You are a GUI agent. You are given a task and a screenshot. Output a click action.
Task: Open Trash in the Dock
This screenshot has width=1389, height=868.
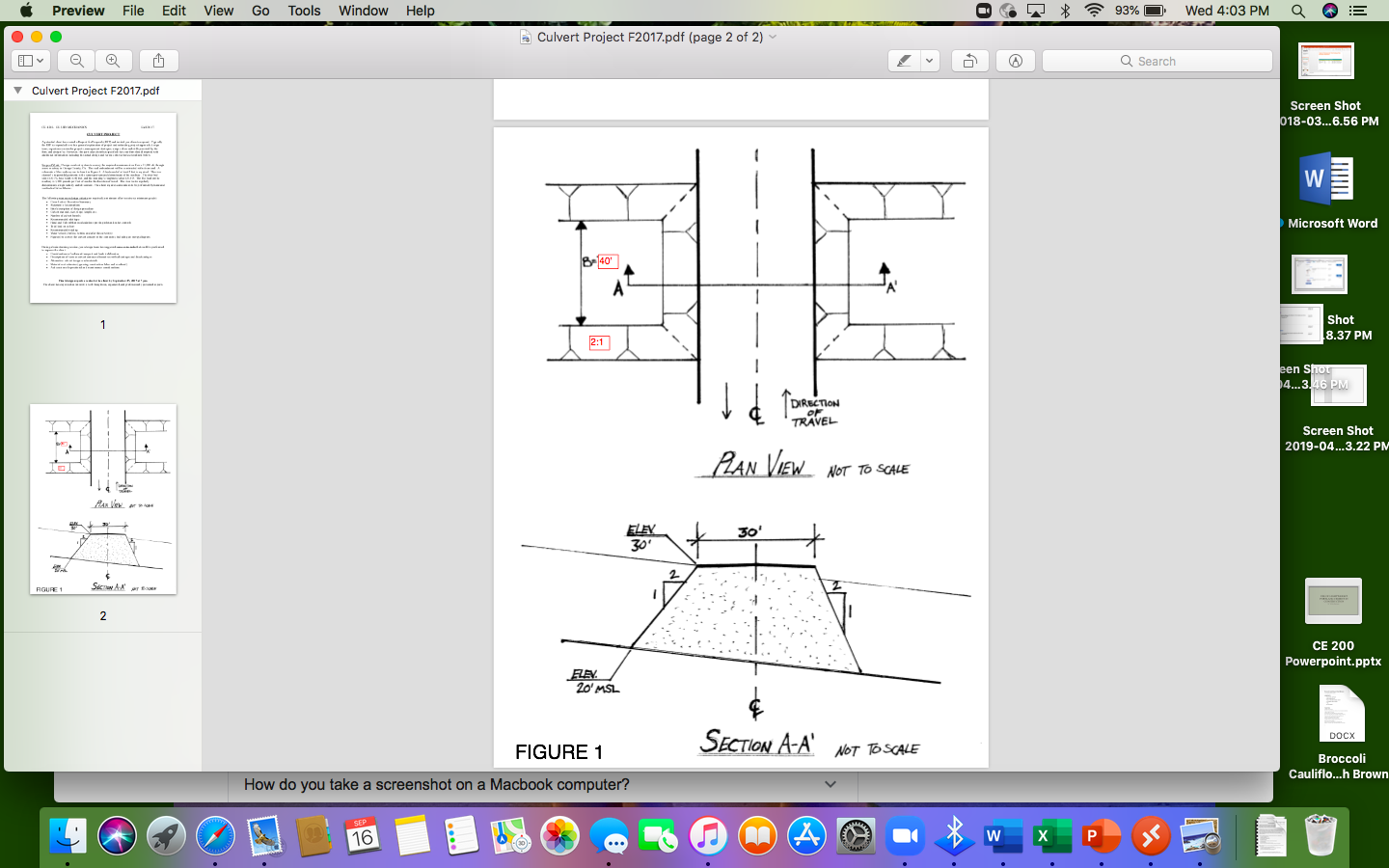pyautogui.click(x=1321, y=835)
